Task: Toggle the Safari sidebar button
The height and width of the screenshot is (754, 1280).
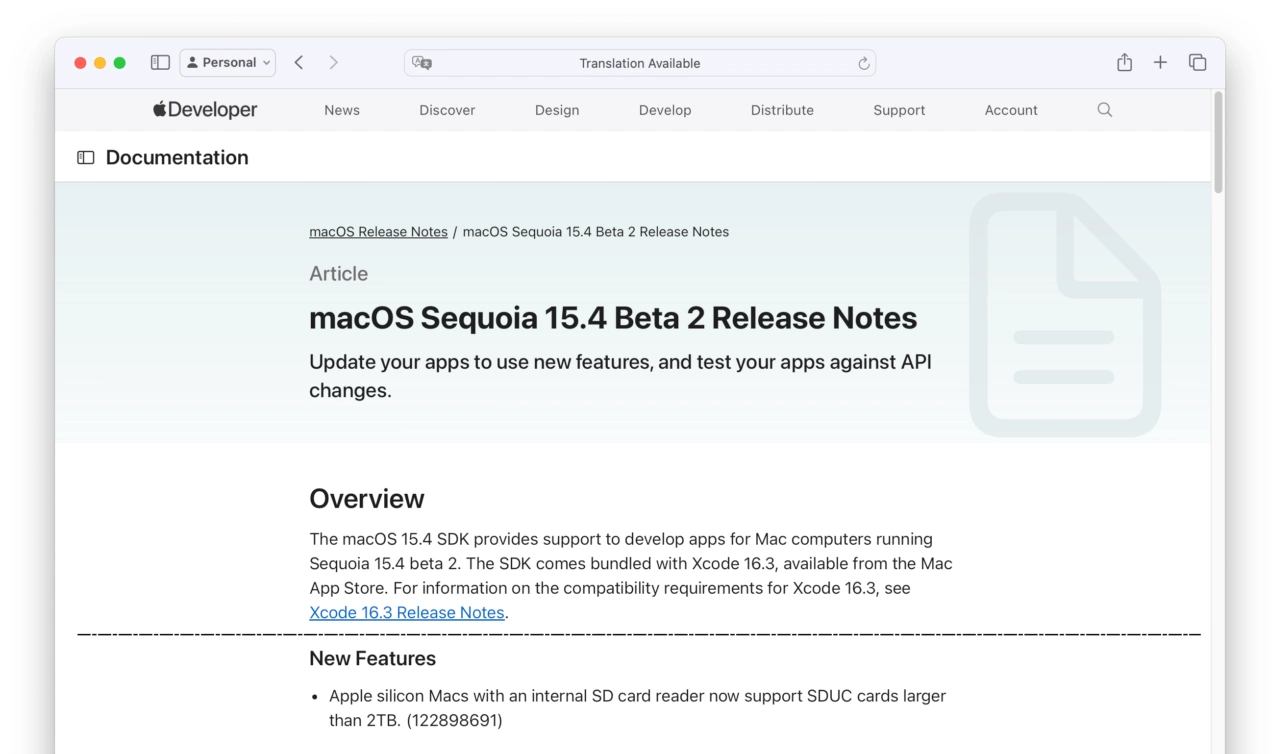Action: [160, 63]
